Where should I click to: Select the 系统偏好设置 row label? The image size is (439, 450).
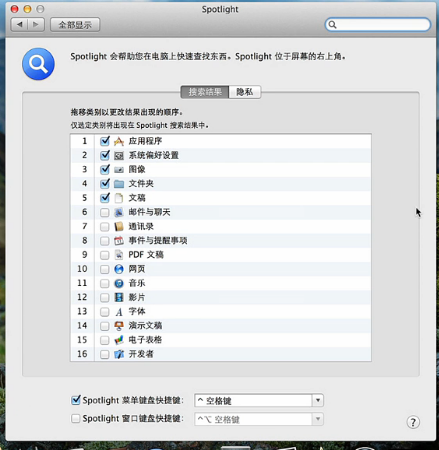coord(154,155)
